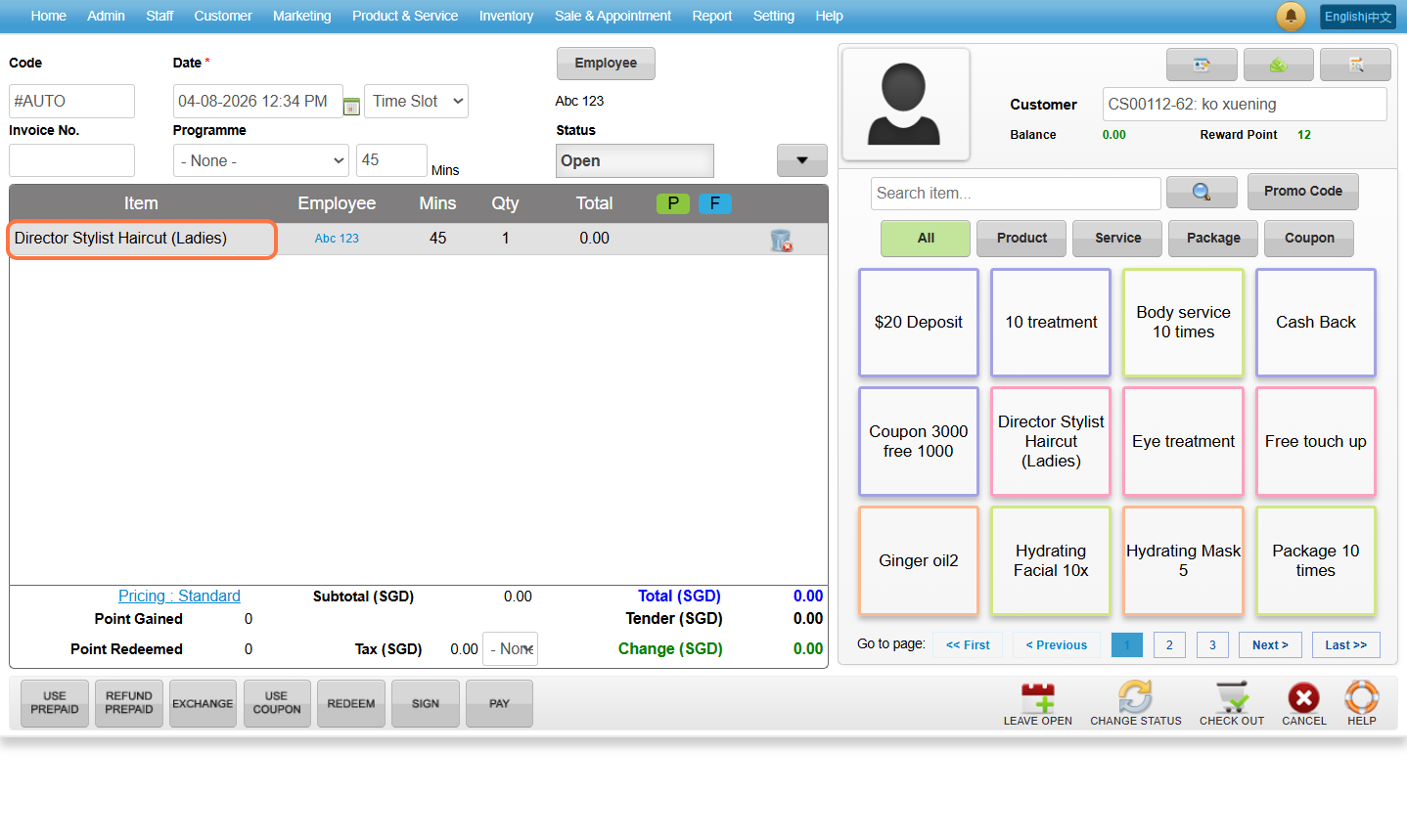Screen dimensions: 1407x840
Task: Switch language via English|中文 button
Action: (1358, 17)
